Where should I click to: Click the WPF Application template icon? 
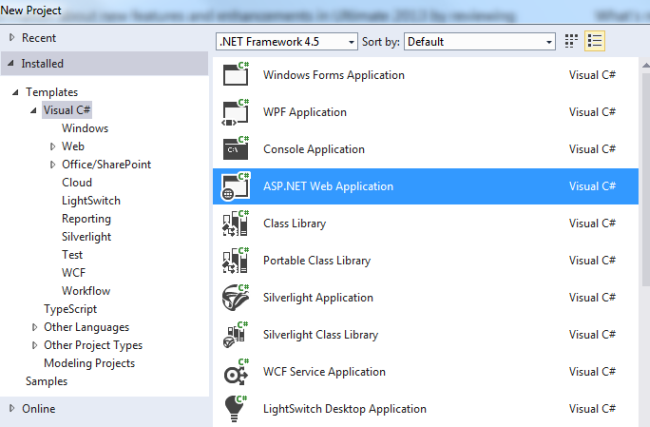(236, 112)
